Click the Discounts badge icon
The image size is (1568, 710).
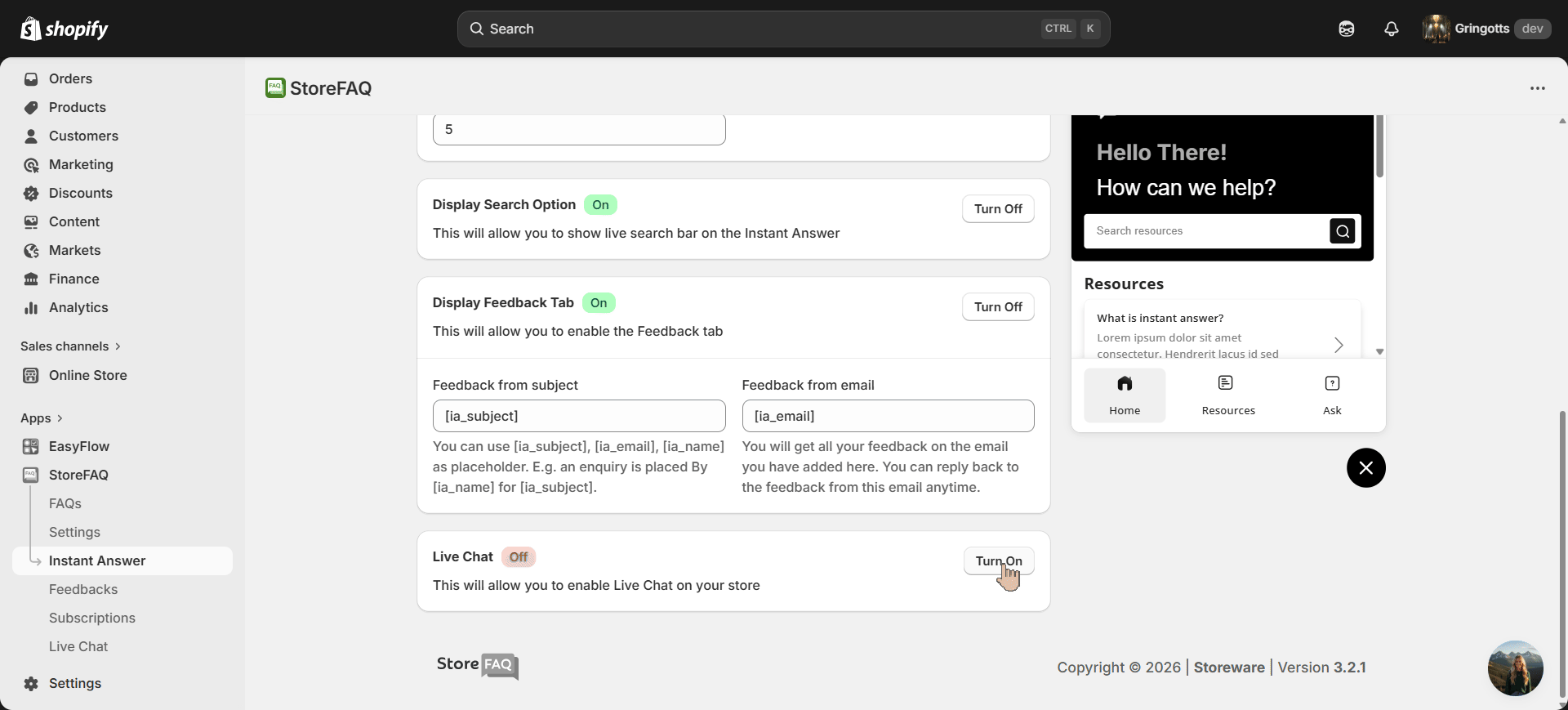[x=31, y=194]
